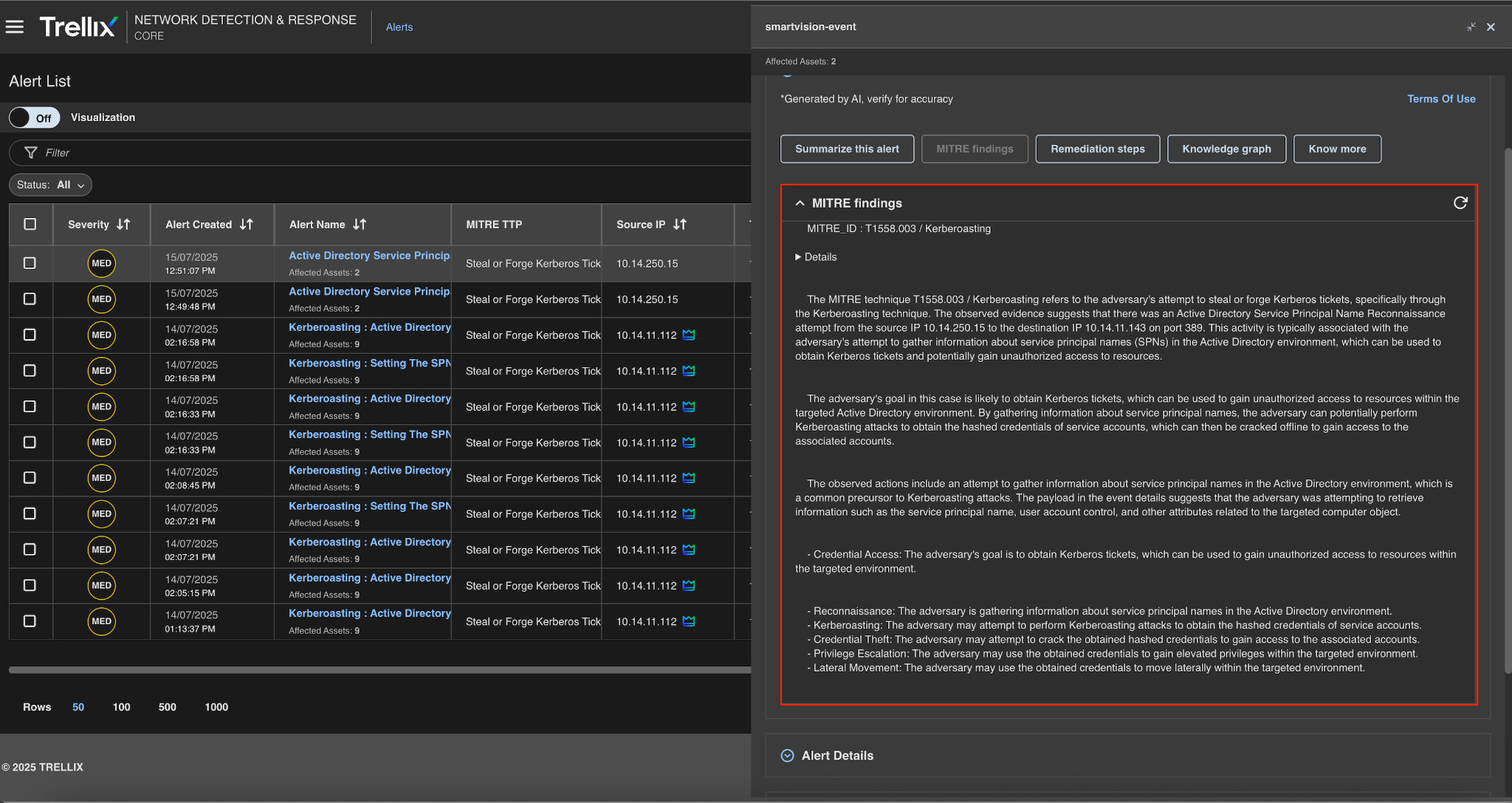Open the Terms Of Use link
The image size is (1512, 803).
tap(1440, 99)
